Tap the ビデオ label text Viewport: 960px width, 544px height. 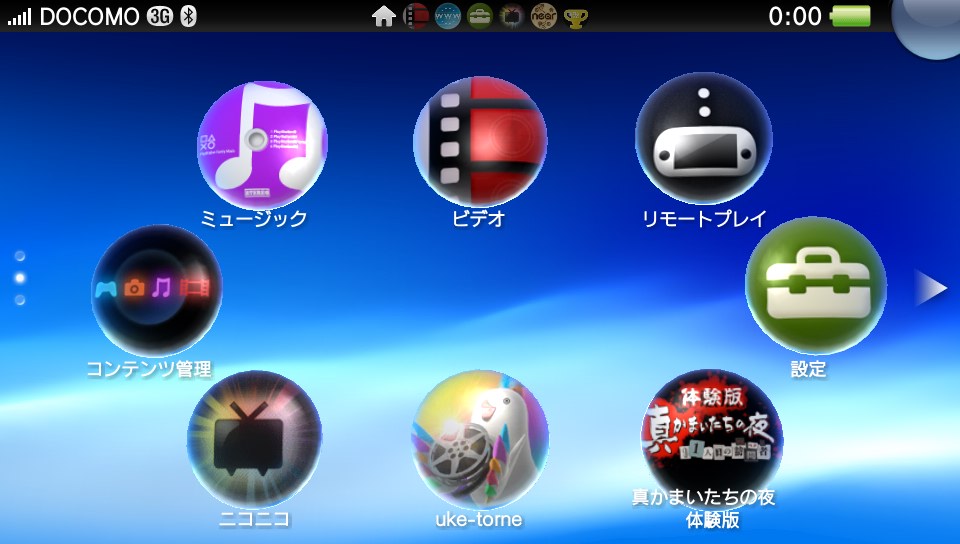[478, 218]
